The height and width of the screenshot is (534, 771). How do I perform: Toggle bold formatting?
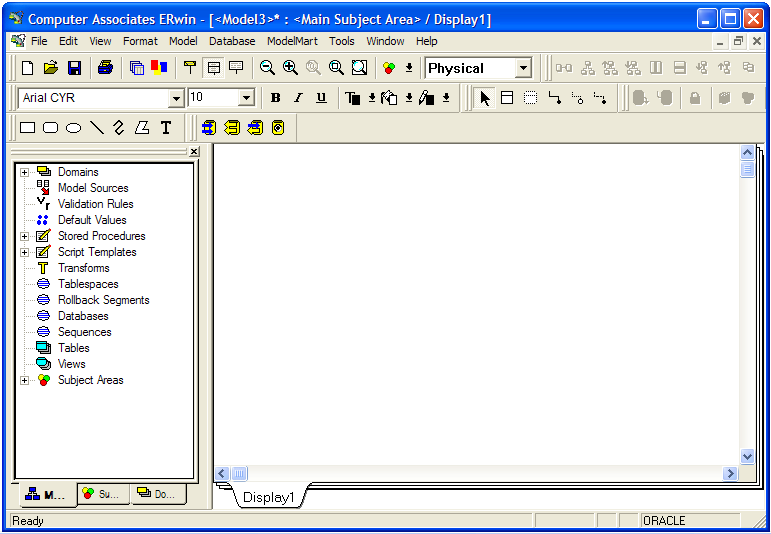tap(275, 98)
